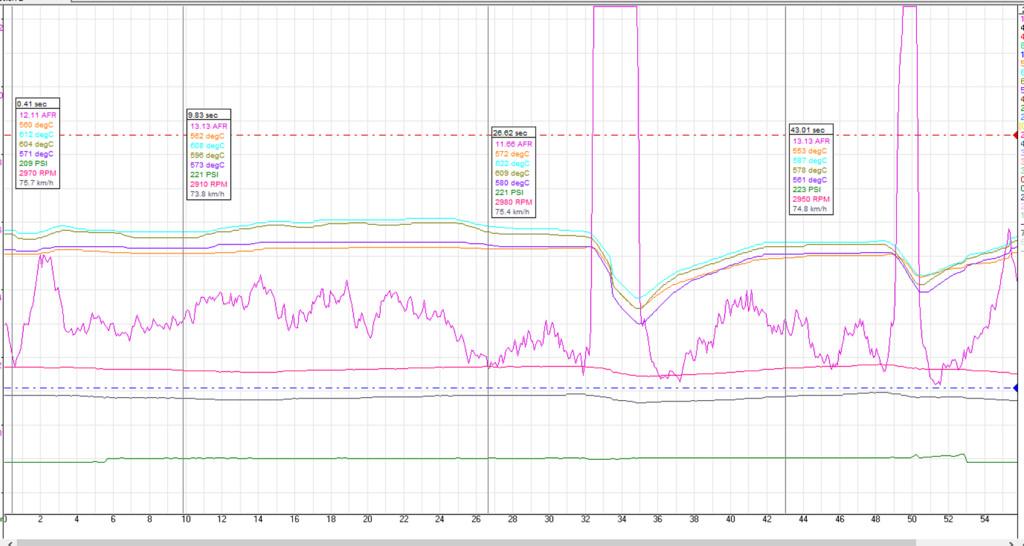Select the 9.83 sec cursor label
1024x546 pixels.
(208, 115)
